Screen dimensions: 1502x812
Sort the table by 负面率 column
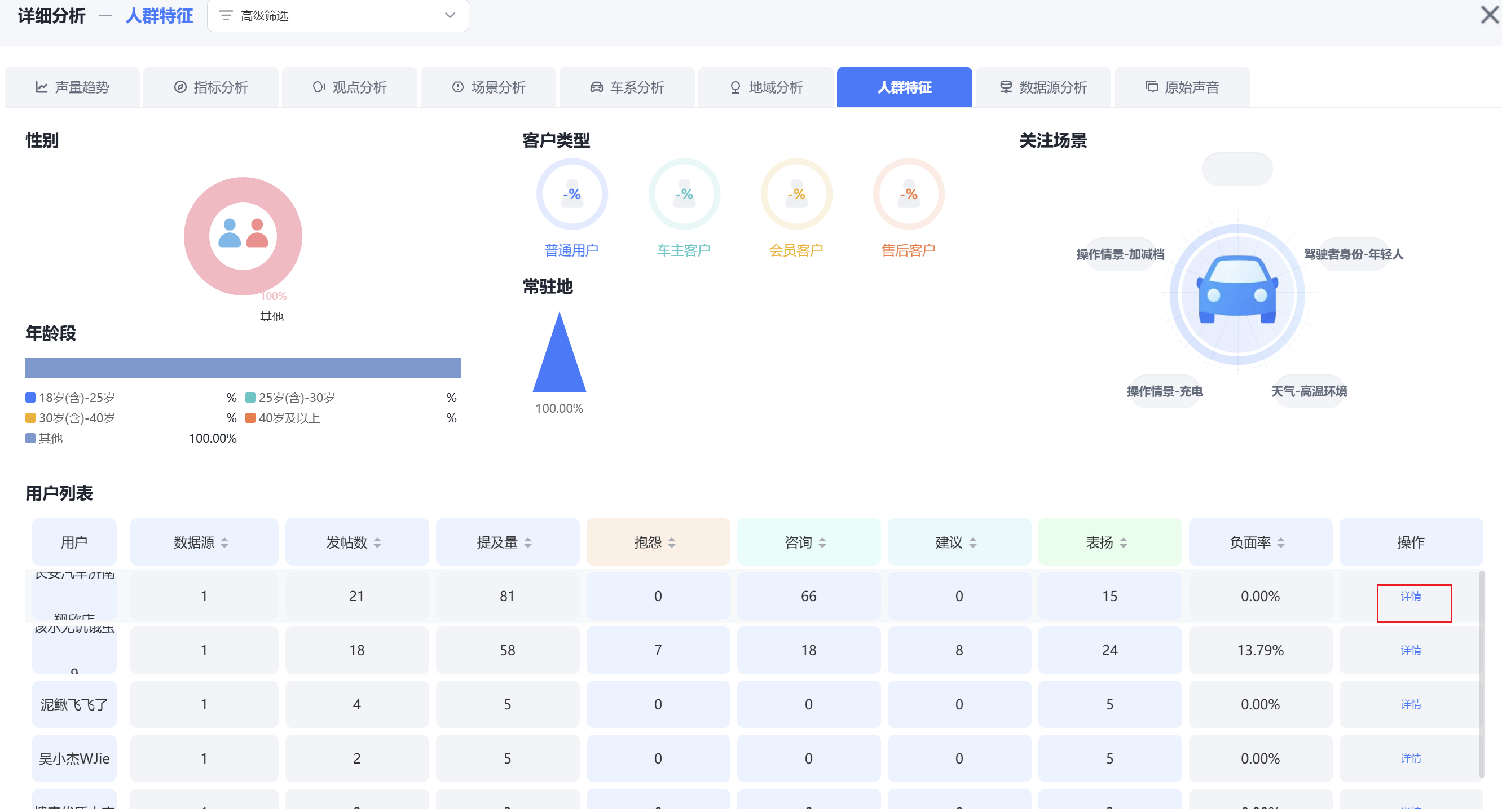tap(1280, 542)
